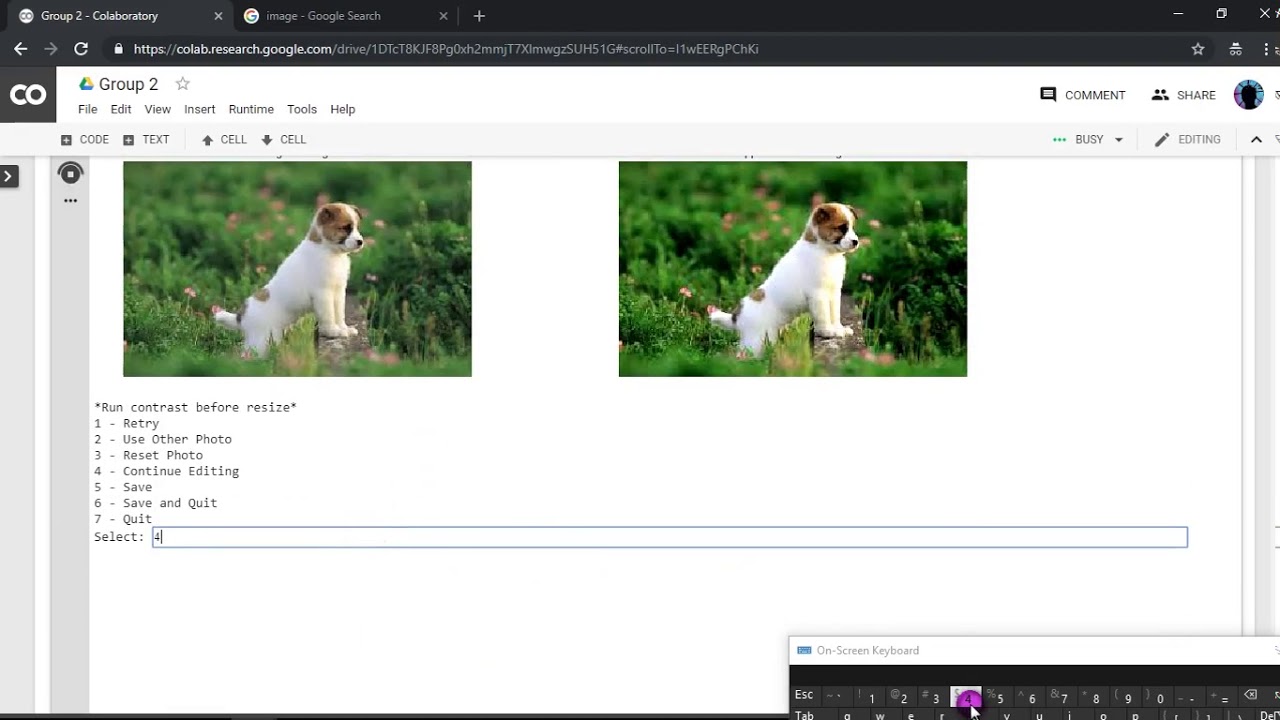Screen dimensions: 1280x720
Task: Add a new CODE cell
Action: coord(85,140)
